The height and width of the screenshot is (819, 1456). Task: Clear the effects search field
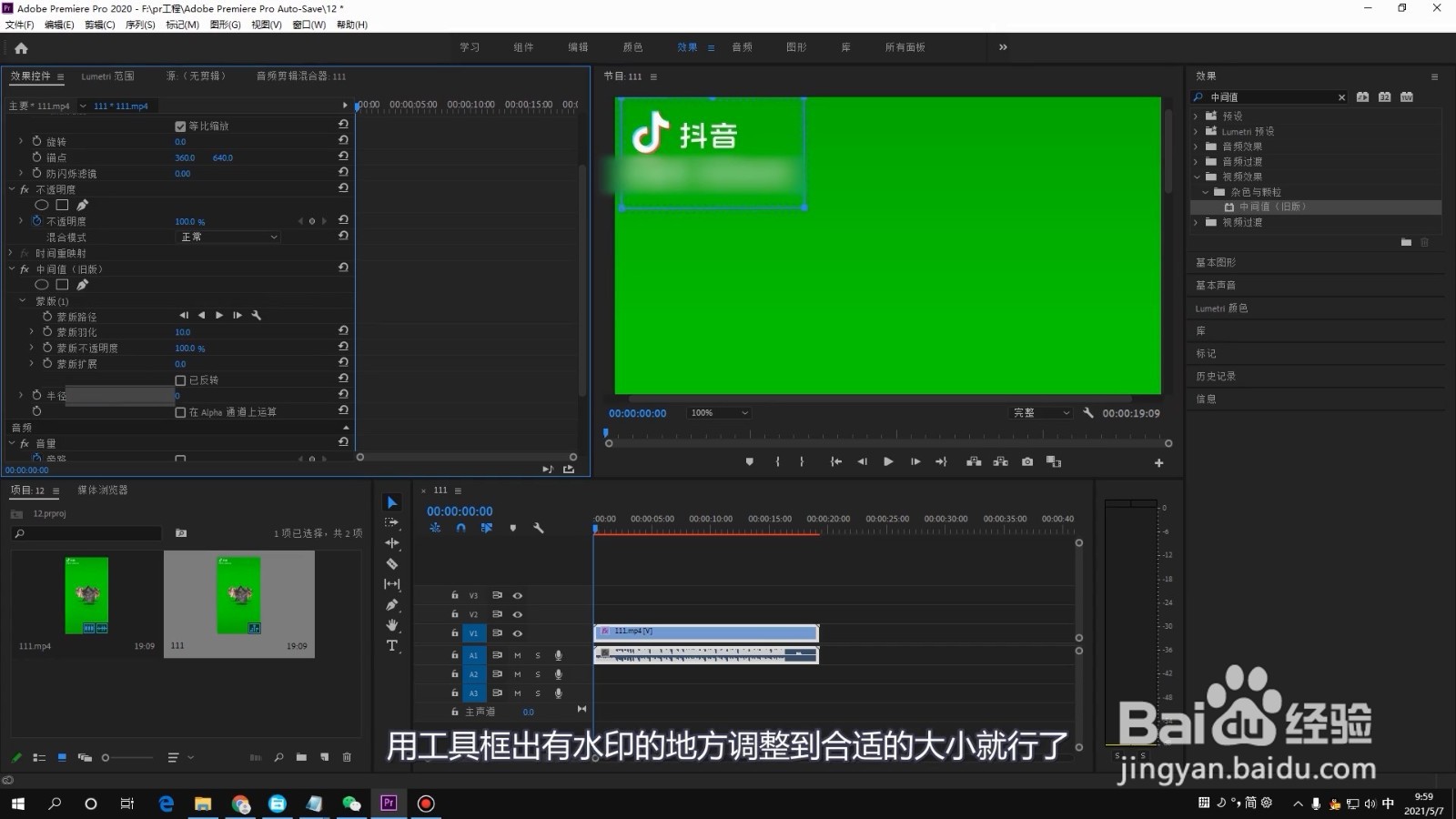click(x=1341, y=97)
